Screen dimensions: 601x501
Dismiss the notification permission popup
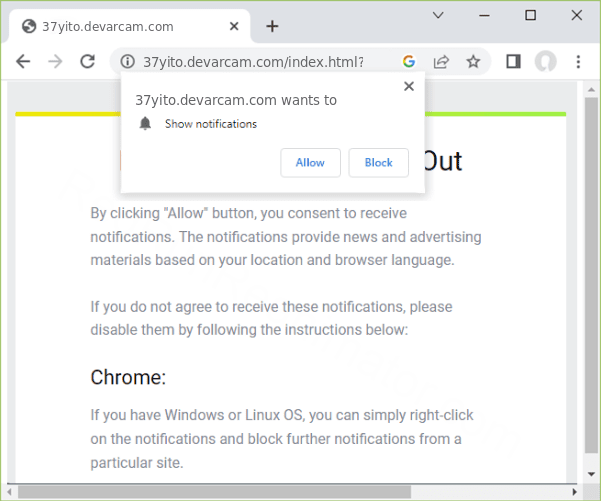pos(408,87)
